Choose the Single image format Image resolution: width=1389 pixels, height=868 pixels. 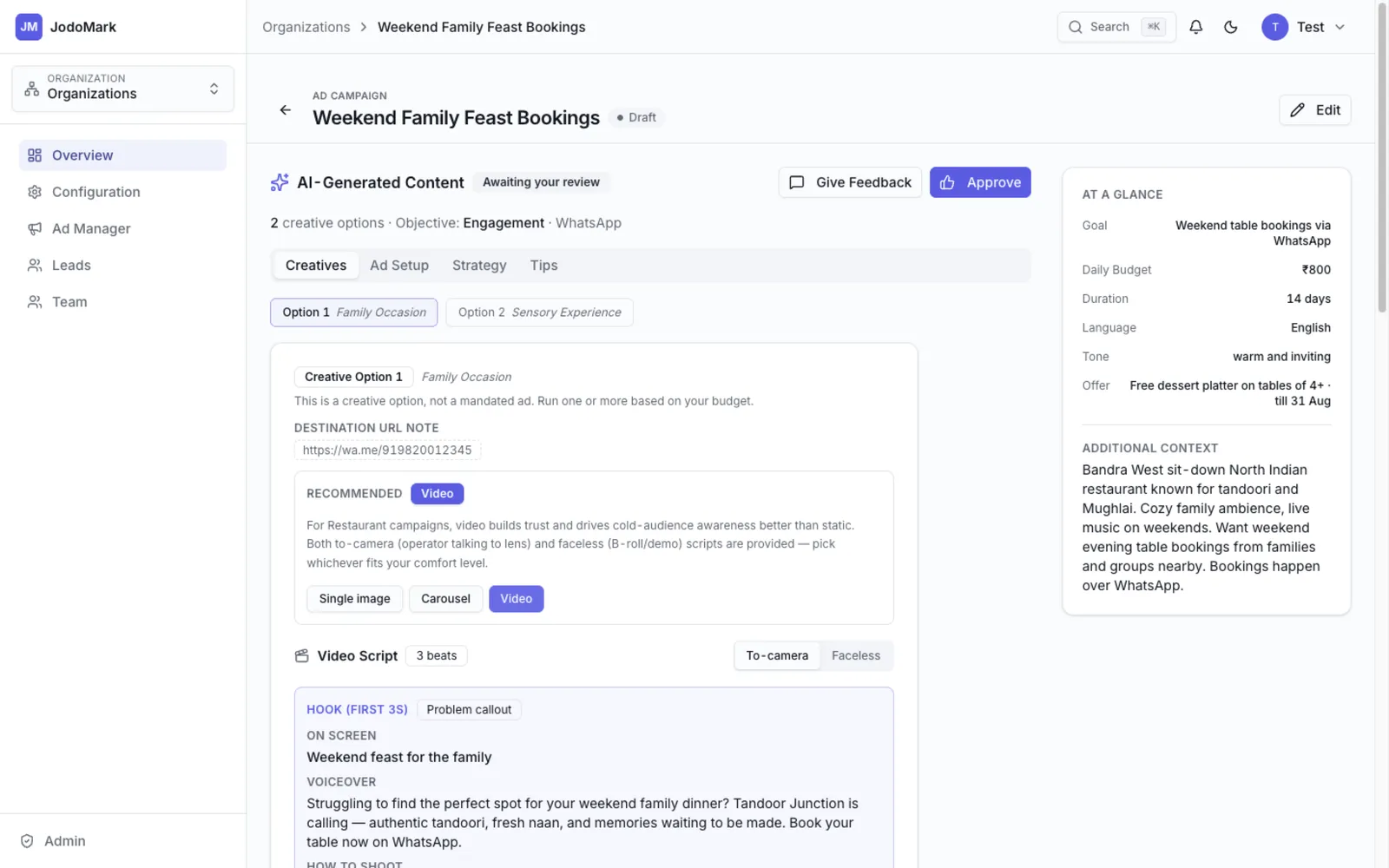tap(354, 599)
